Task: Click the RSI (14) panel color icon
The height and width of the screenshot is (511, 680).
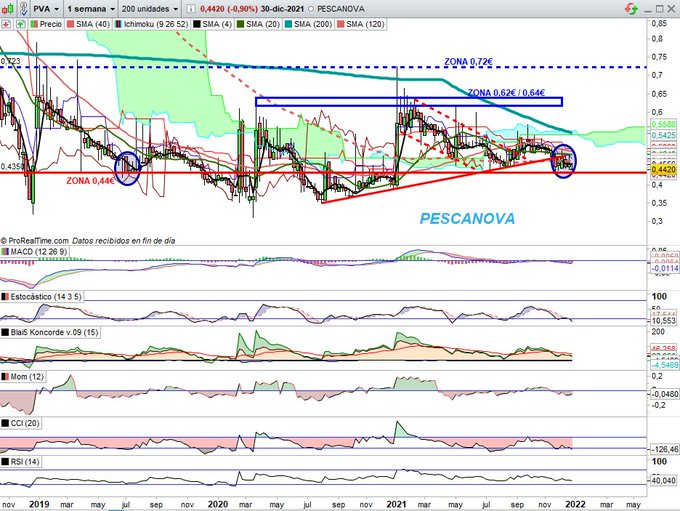Action: [5, 462]
